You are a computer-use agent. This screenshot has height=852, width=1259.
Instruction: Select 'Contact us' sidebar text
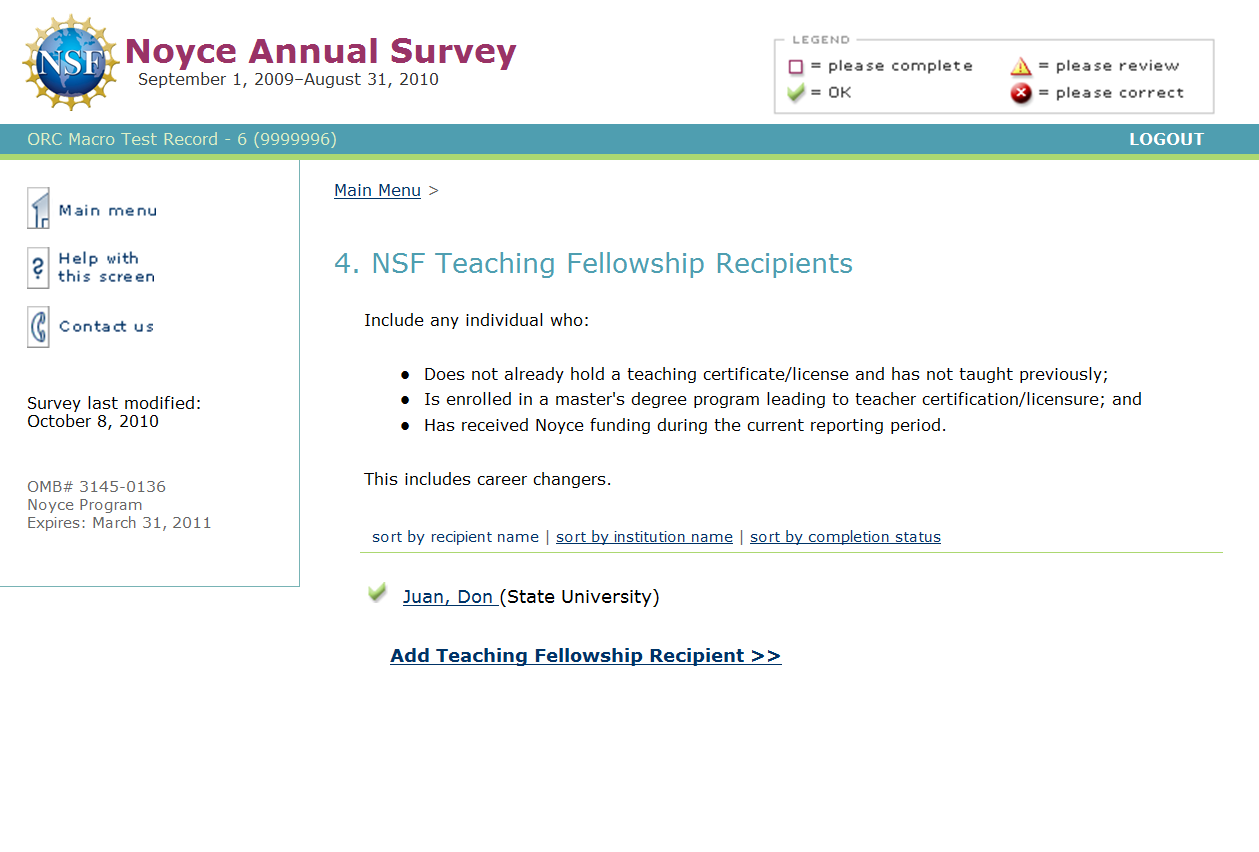pos(106,327)
